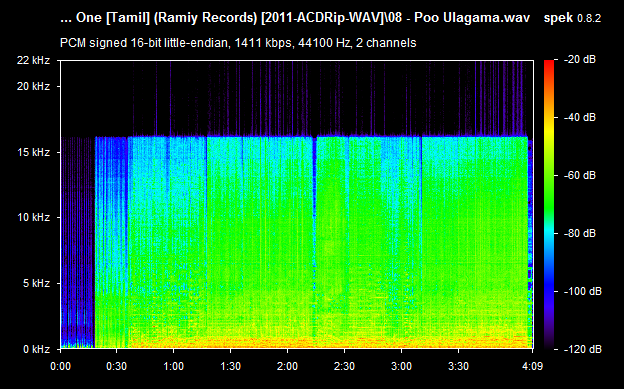This screenshot has height=389, width=624.
Task: Click the -60 dB green color scale region
Action: pyautogui.click(x=549, y=176)
